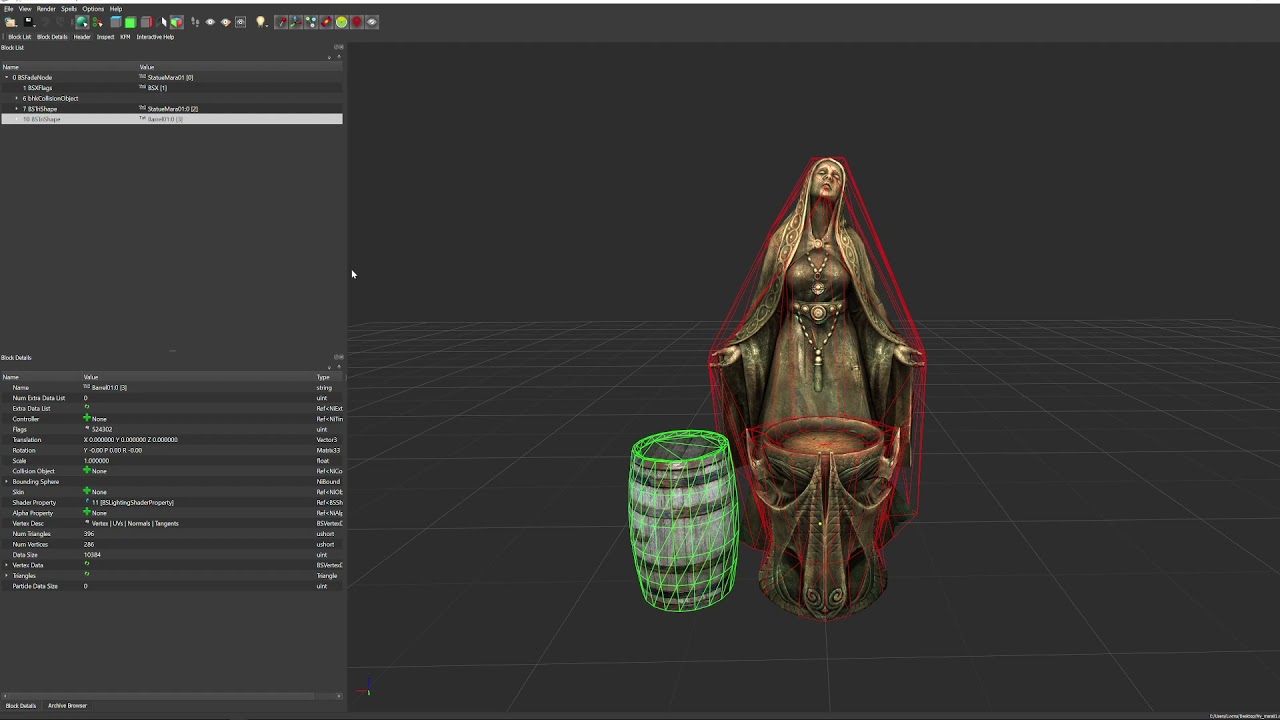Expand the selected 10 BSTriShape node
1280x720 pixels.
tap(16, 119)
